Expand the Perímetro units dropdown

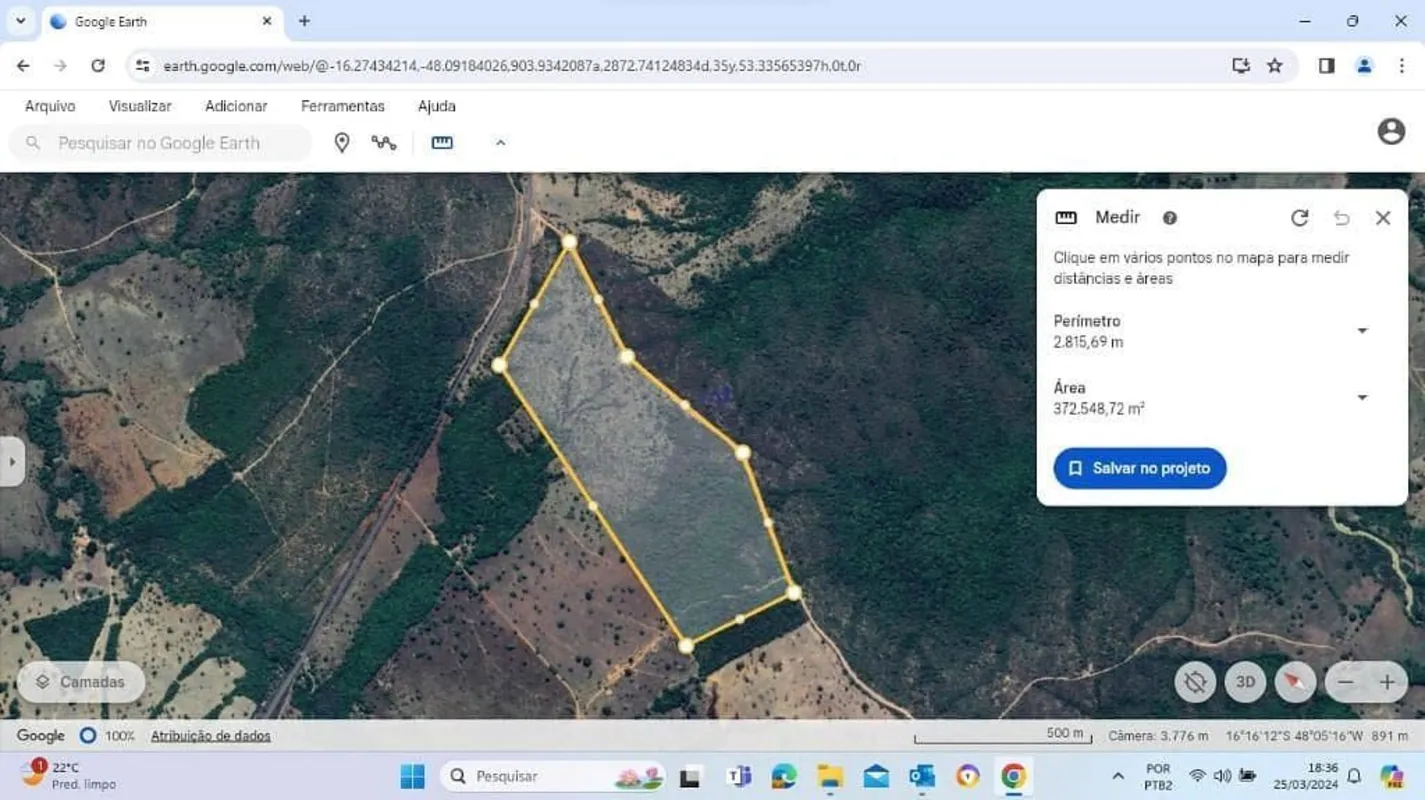1362,331
